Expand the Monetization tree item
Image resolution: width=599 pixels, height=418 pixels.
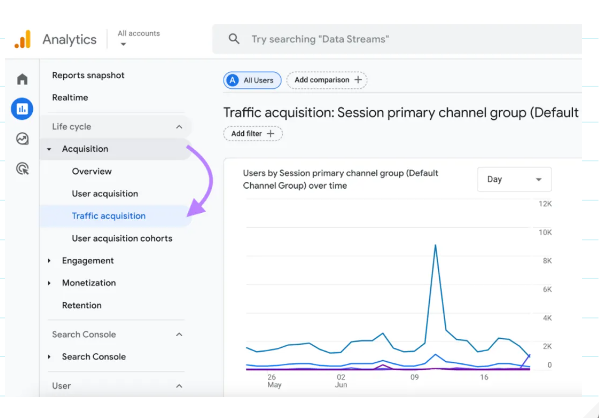(49, 283)
